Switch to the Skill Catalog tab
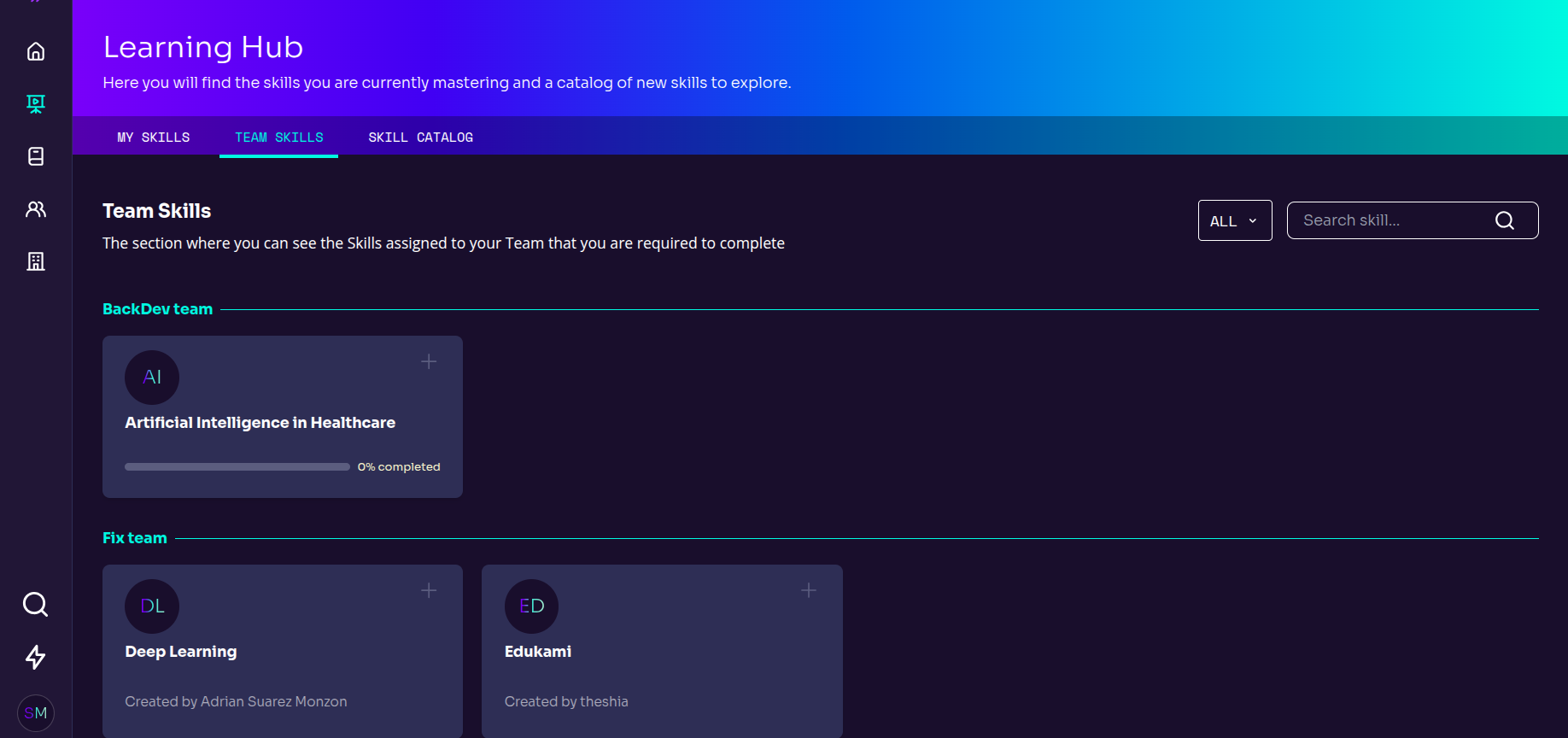The image size is (1568, 738). click(420, 138)
